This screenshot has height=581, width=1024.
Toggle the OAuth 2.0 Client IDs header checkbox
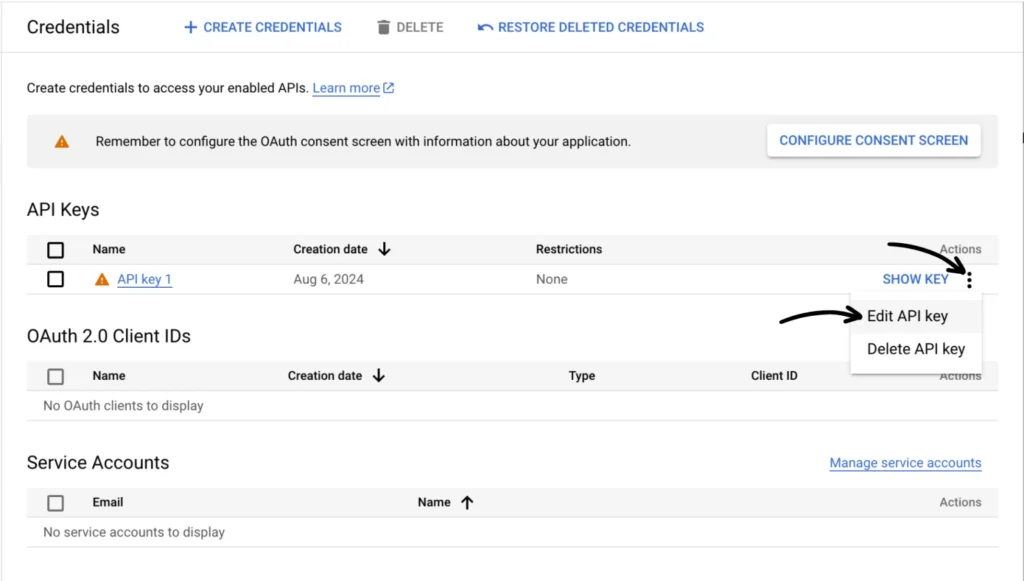[x=56, y=377]
